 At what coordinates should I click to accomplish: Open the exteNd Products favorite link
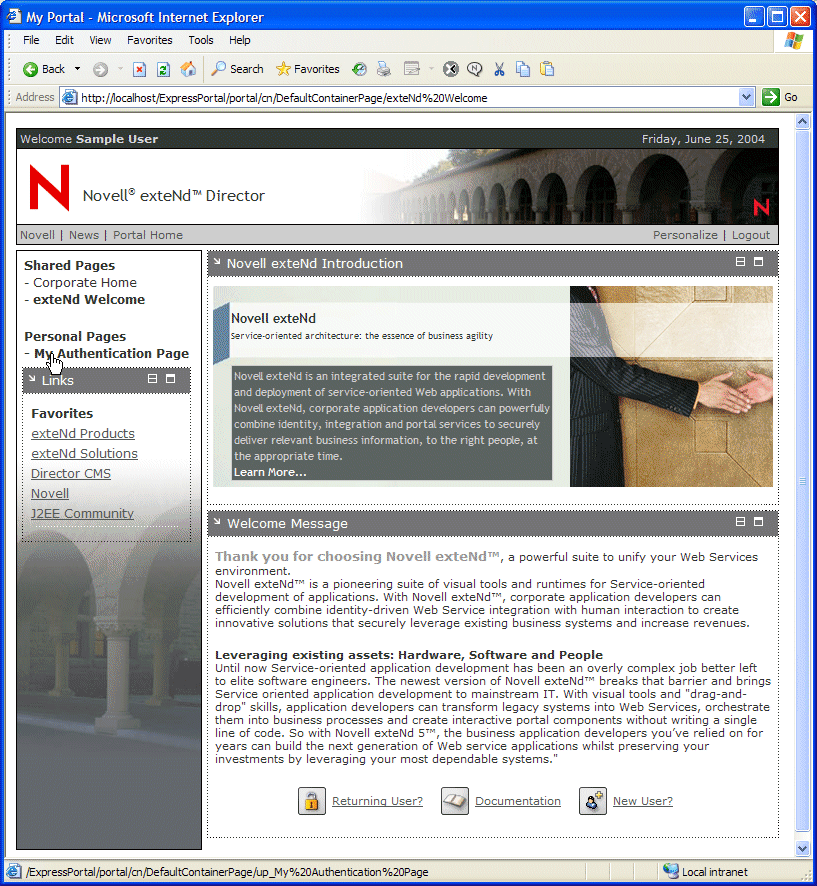point(83,433)
